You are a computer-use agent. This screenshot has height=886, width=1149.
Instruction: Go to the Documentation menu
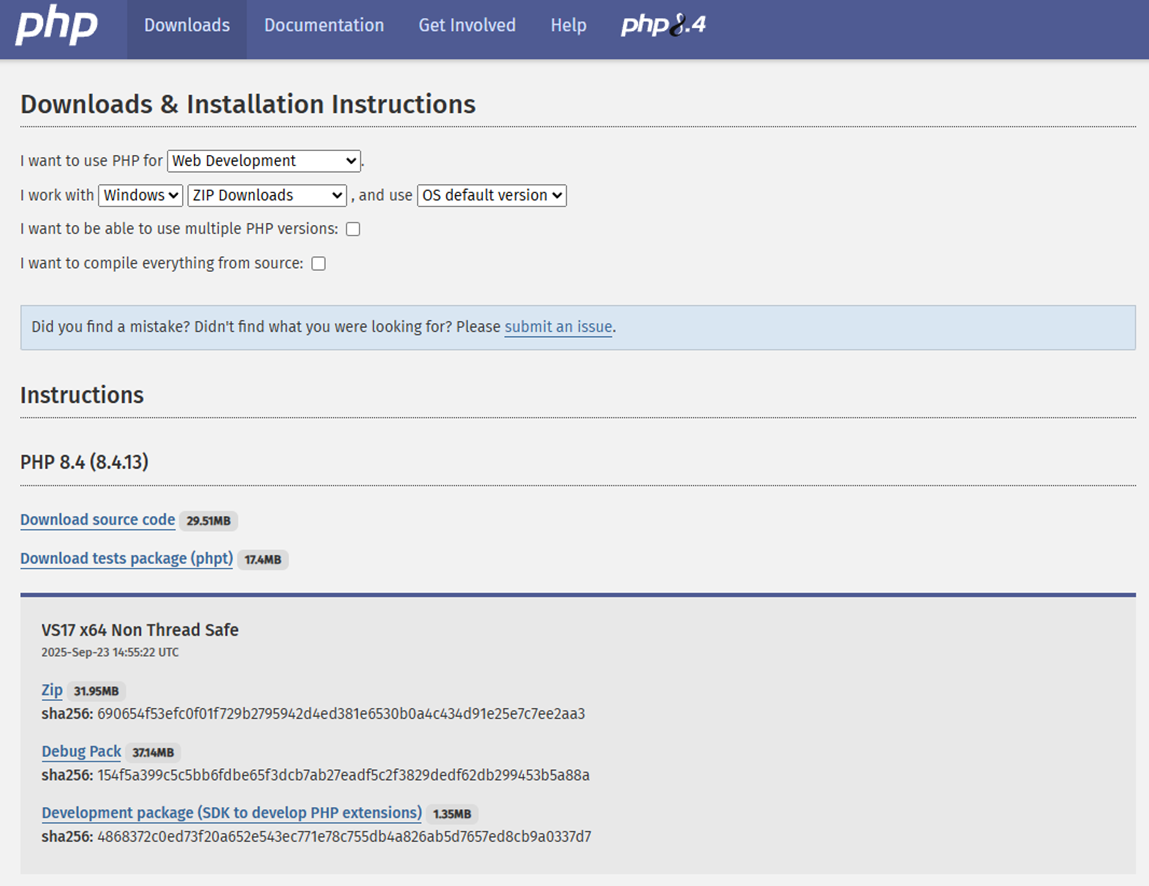tap(324, 26)
